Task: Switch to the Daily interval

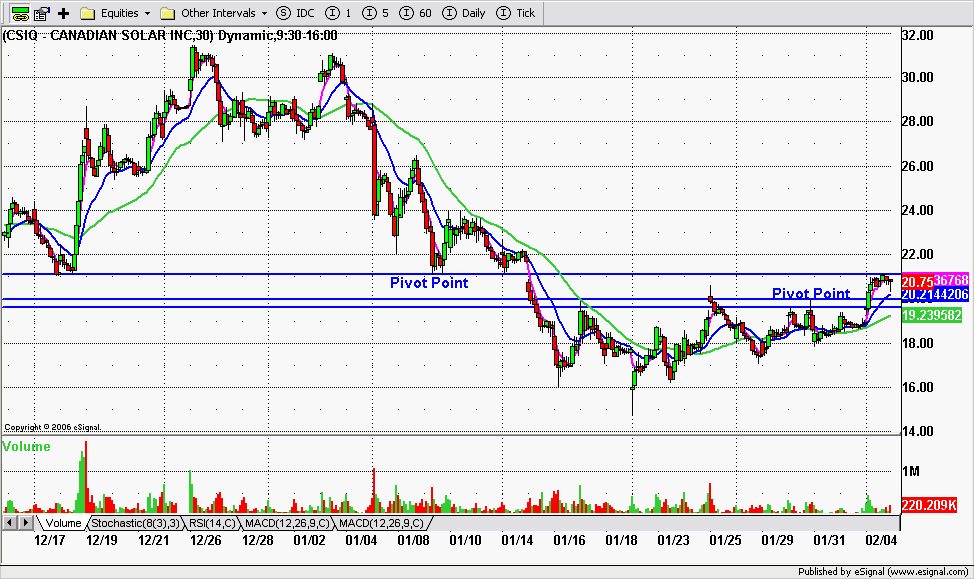Action: (x=464, y=13)
